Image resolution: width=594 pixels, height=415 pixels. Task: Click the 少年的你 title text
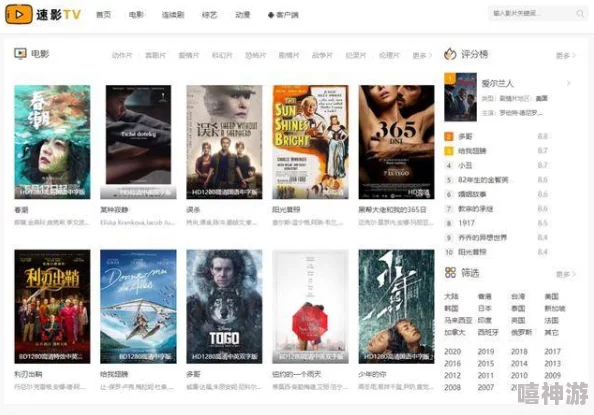tap(372, 374)
